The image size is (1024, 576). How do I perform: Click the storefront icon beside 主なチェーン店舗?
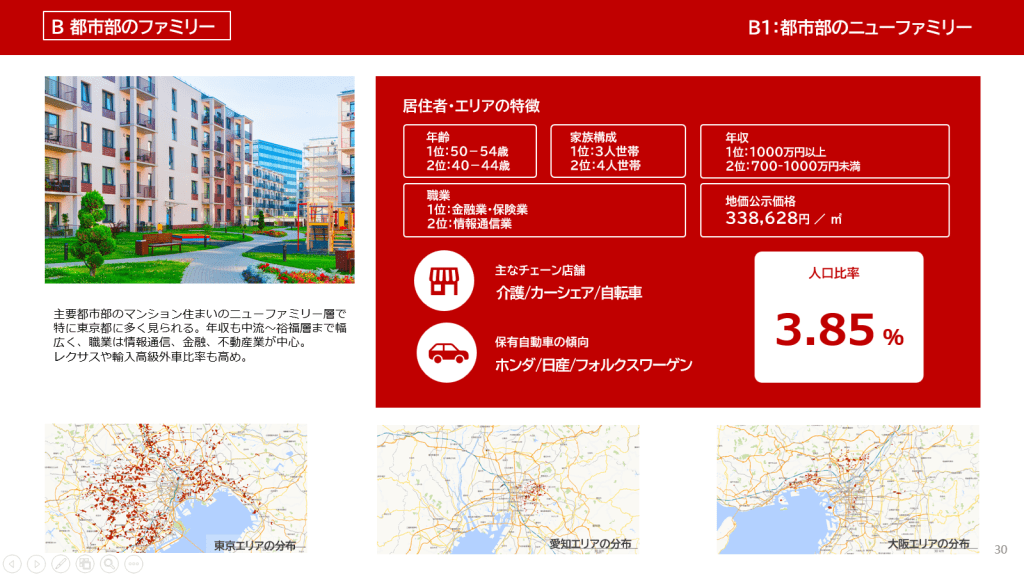(x=443, y=281)
